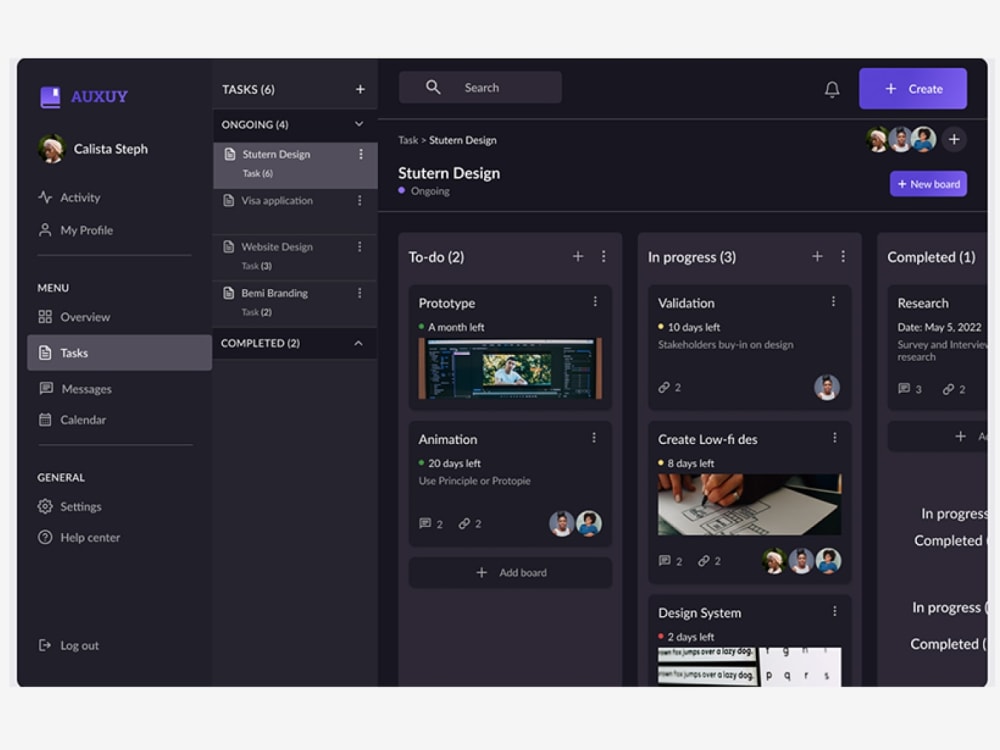Add a new task with TASKS plus icon

pos(360,89)
